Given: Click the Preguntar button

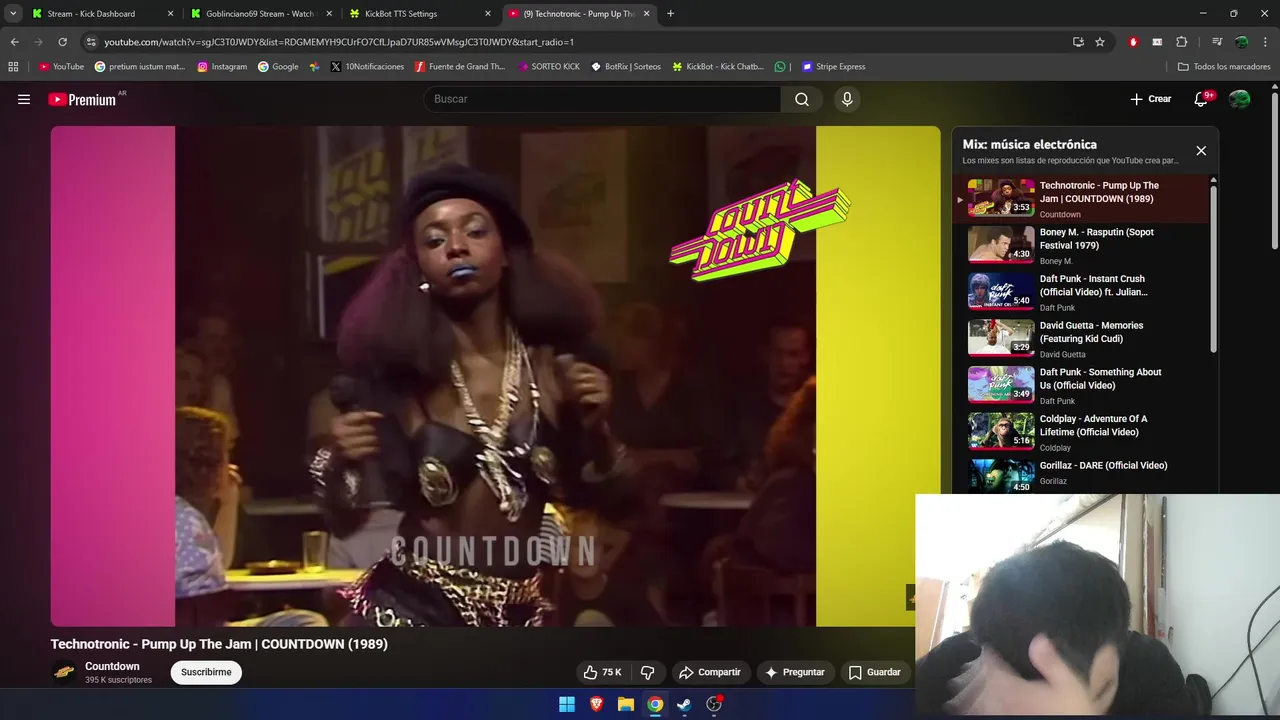Looking at the screenshot, I should pyautogui.click(x=794, y=672).
